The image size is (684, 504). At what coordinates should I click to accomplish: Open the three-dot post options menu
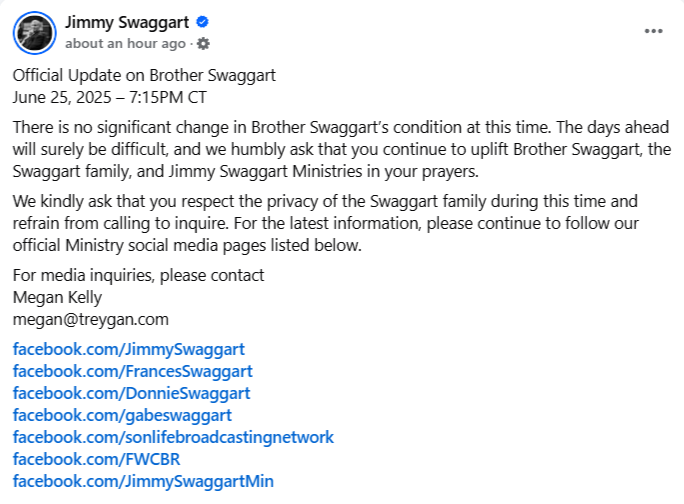point(653,31)
